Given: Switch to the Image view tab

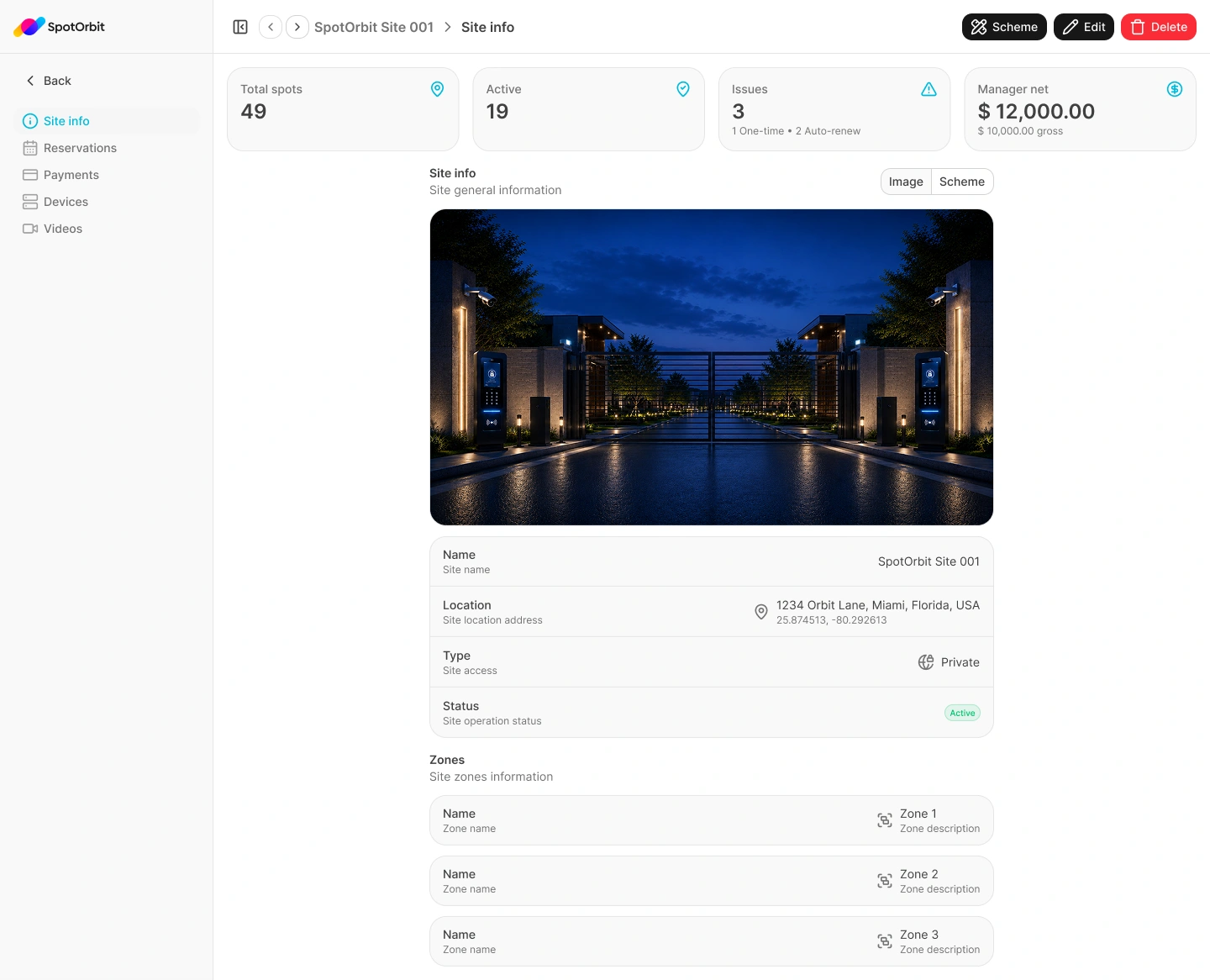Looking at the screenshot, I should [906, 182].
